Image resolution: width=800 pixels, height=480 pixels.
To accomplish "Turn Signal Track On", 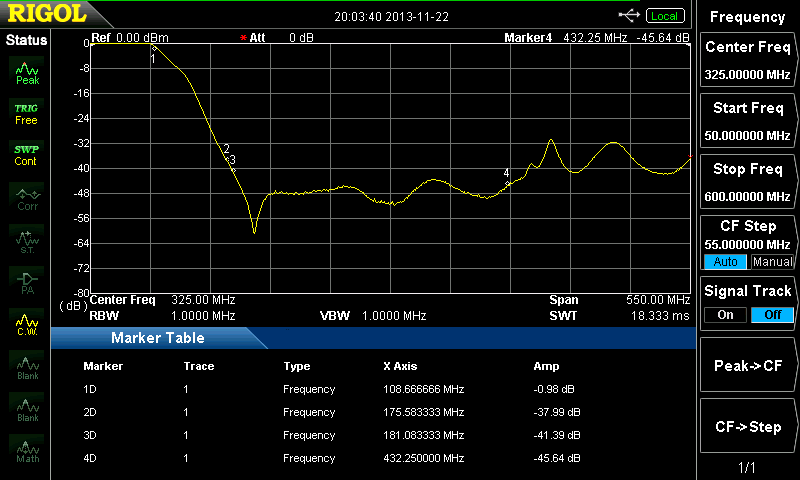I will 726,315.
